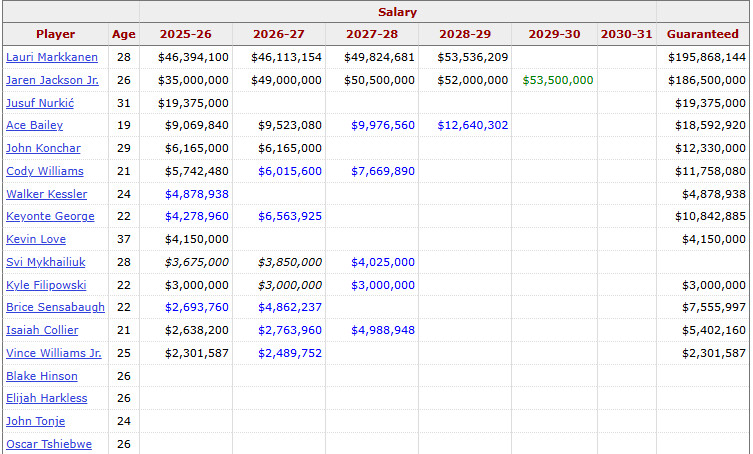Select Kevin Love's age 37 cell
753x454 pixels.
[124, 239]
